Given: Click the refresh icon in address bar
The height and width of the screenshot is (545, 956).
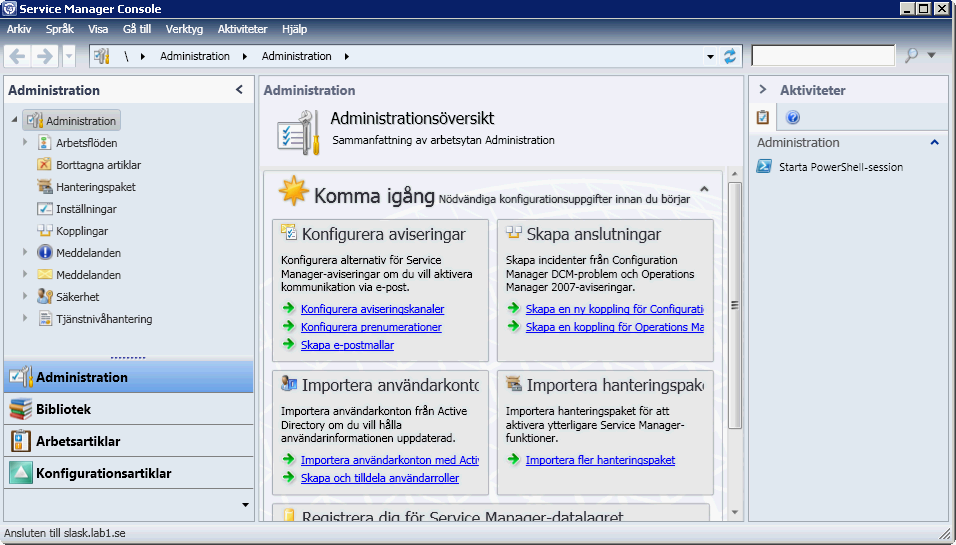Looking at the screenshot, I should [730, 56].
